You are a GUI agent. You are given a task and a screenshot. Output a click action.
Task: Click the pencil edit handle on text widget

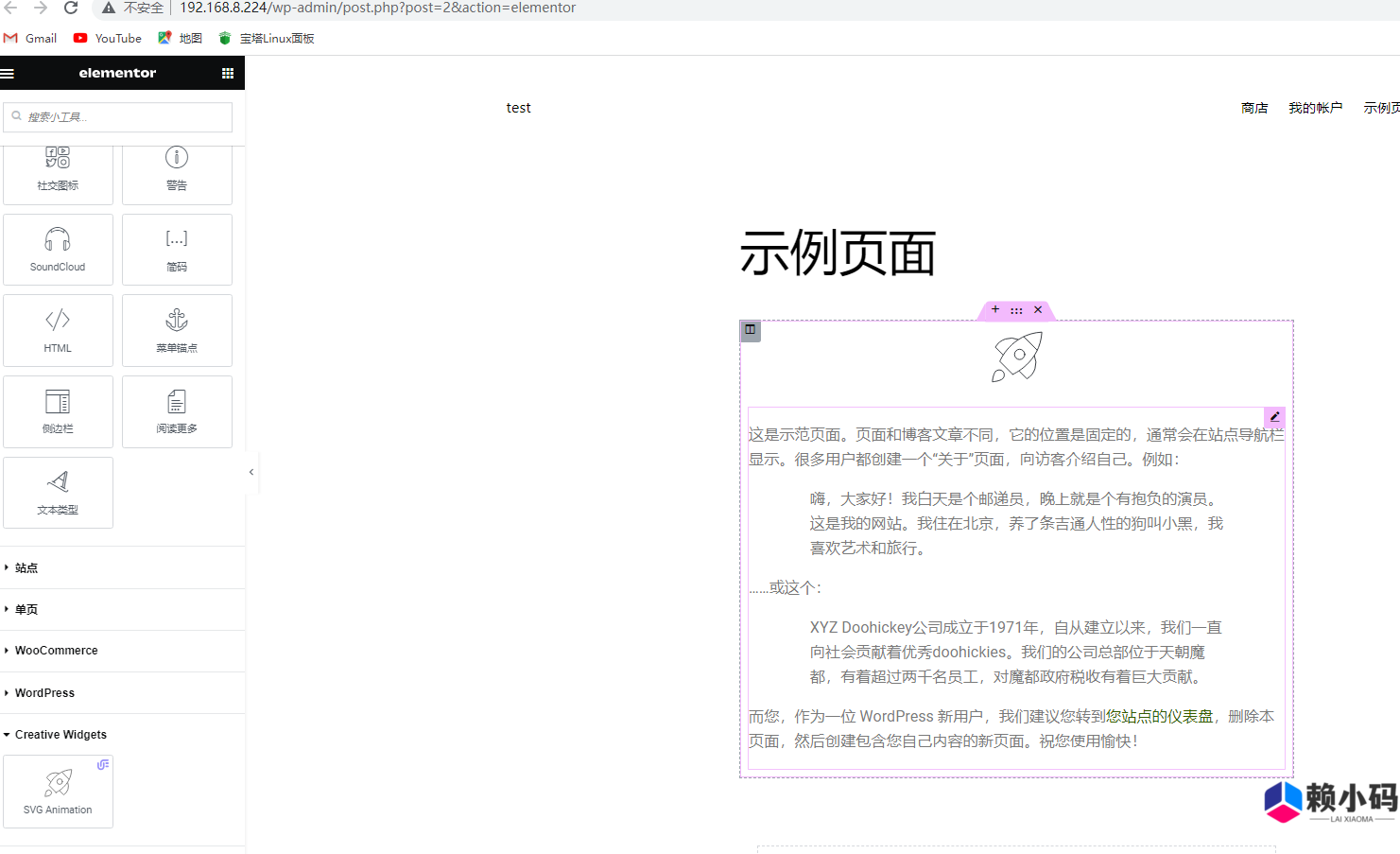pos(1274,417)
